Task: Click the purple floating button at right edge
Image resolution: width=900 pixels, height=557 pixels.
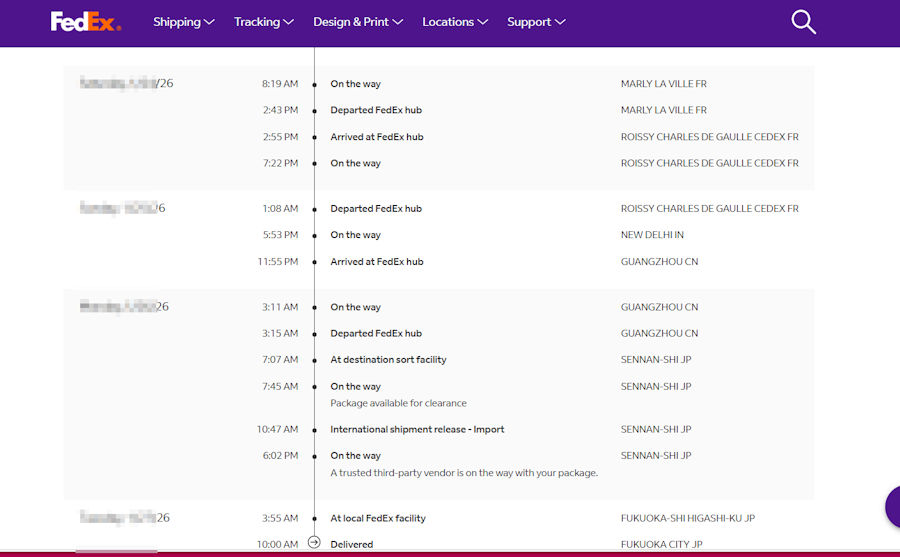Action: point(893,507)
